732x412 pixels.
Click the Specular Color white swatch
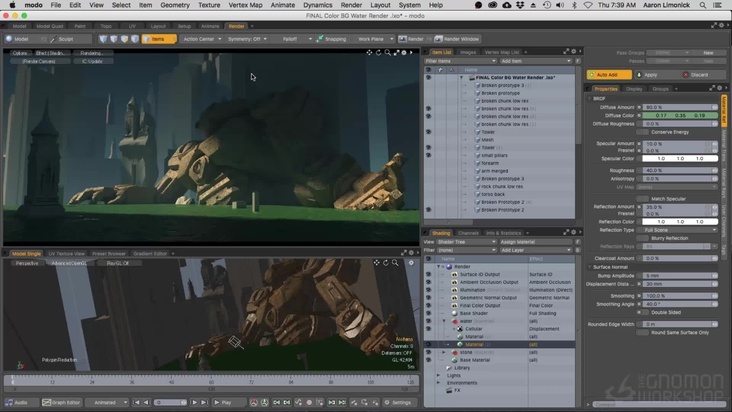680,159
